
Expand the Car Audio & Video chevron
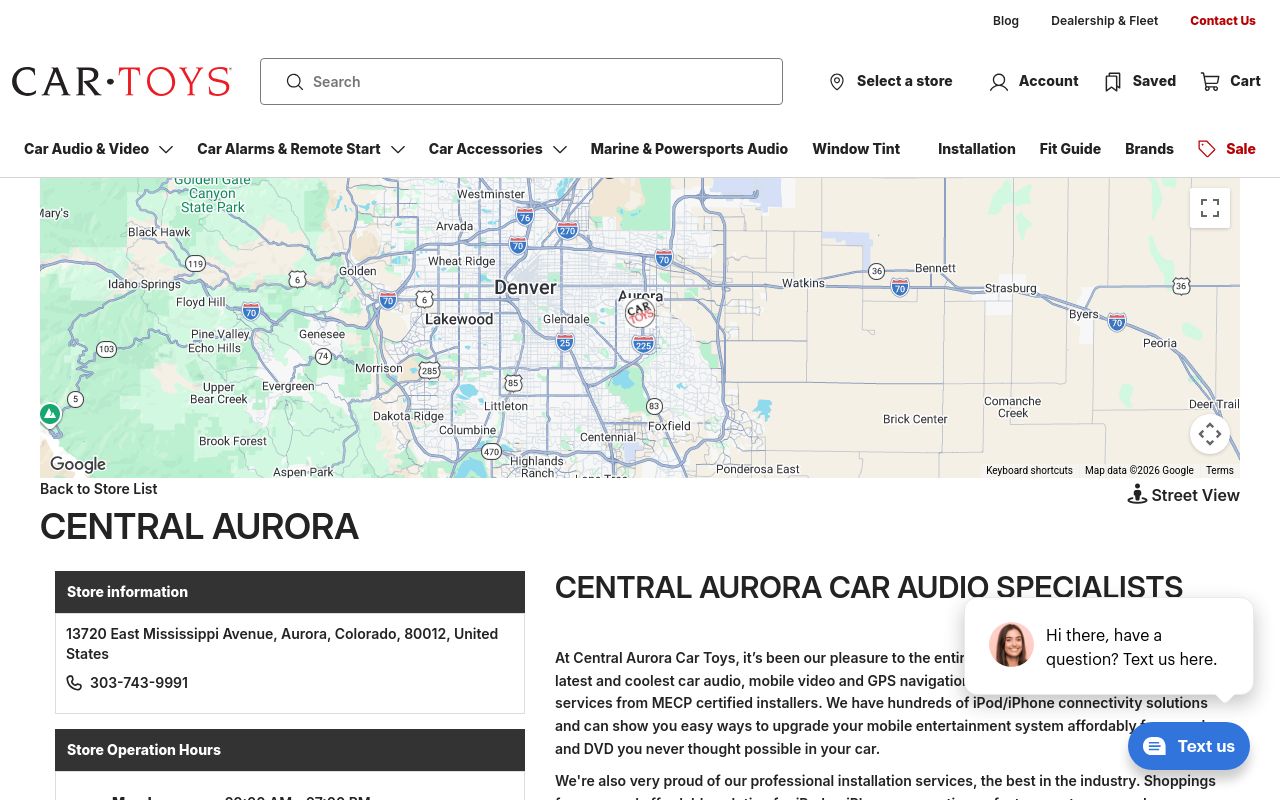(166, 149)
